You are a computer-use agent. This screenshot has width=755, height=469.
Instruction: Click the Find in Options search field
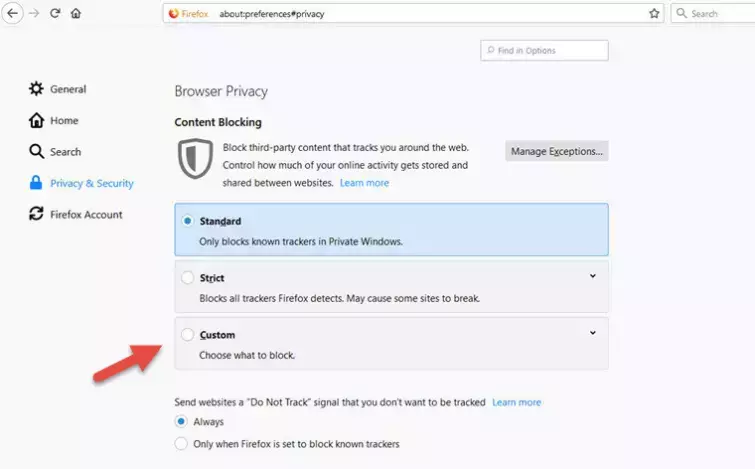click(x=544, y=51)
